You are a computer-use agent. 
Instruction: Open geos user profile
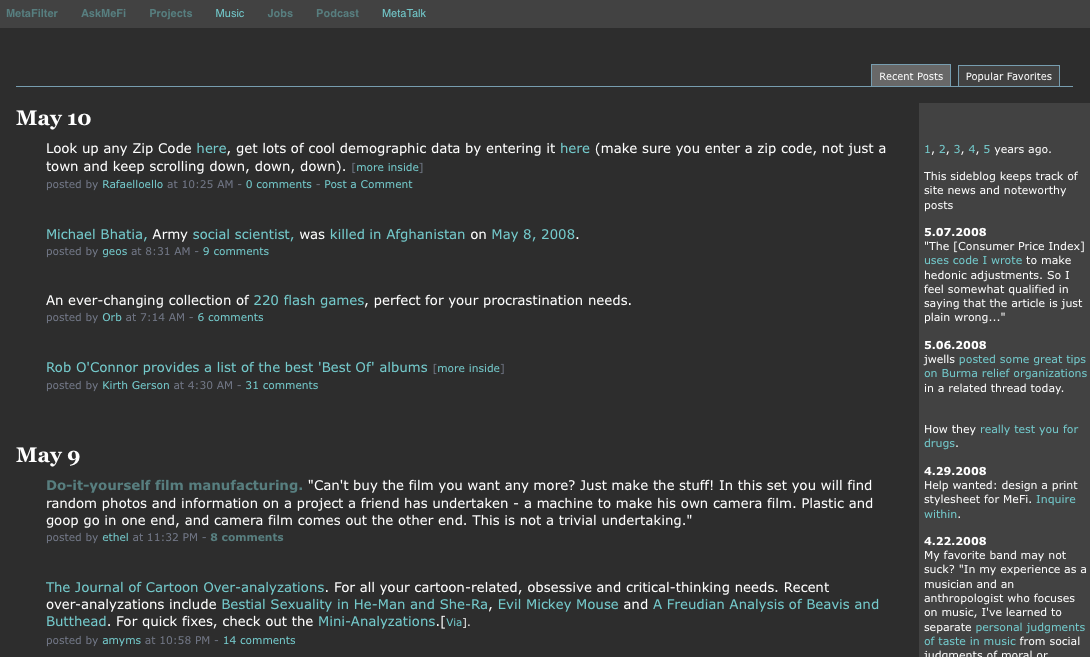coord(115,252)
